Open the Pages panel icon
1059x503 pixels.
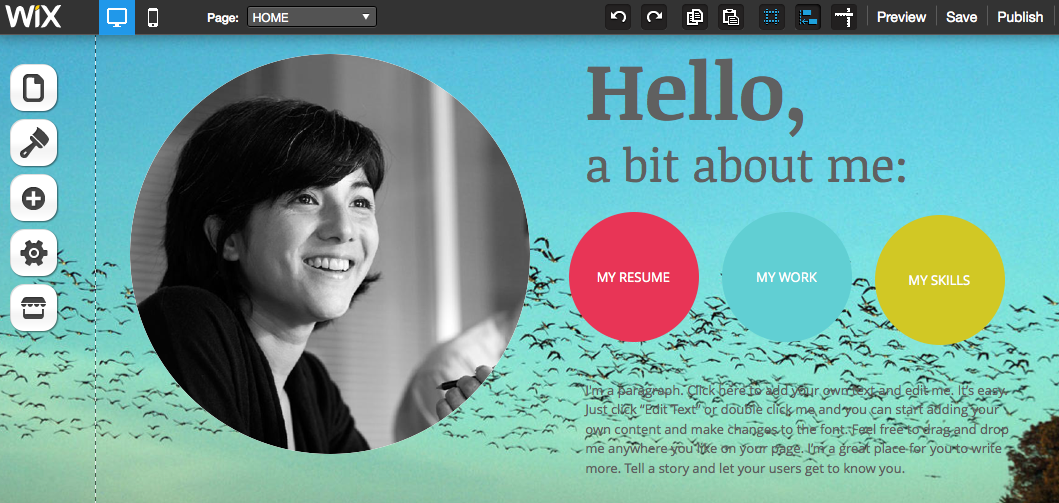[34, 88]
